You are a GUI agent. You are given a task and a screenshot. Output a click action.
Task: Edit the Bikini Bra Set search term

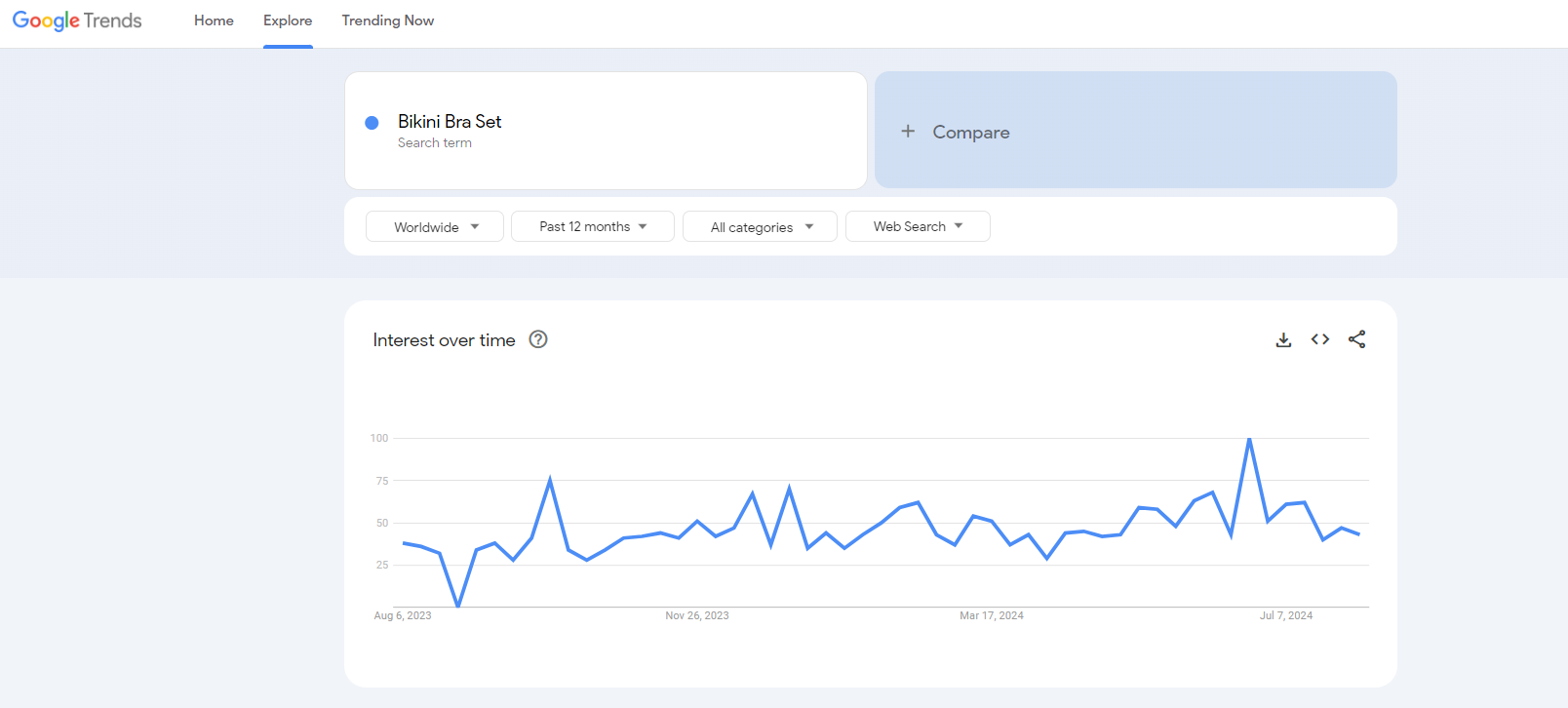(450, 121)
